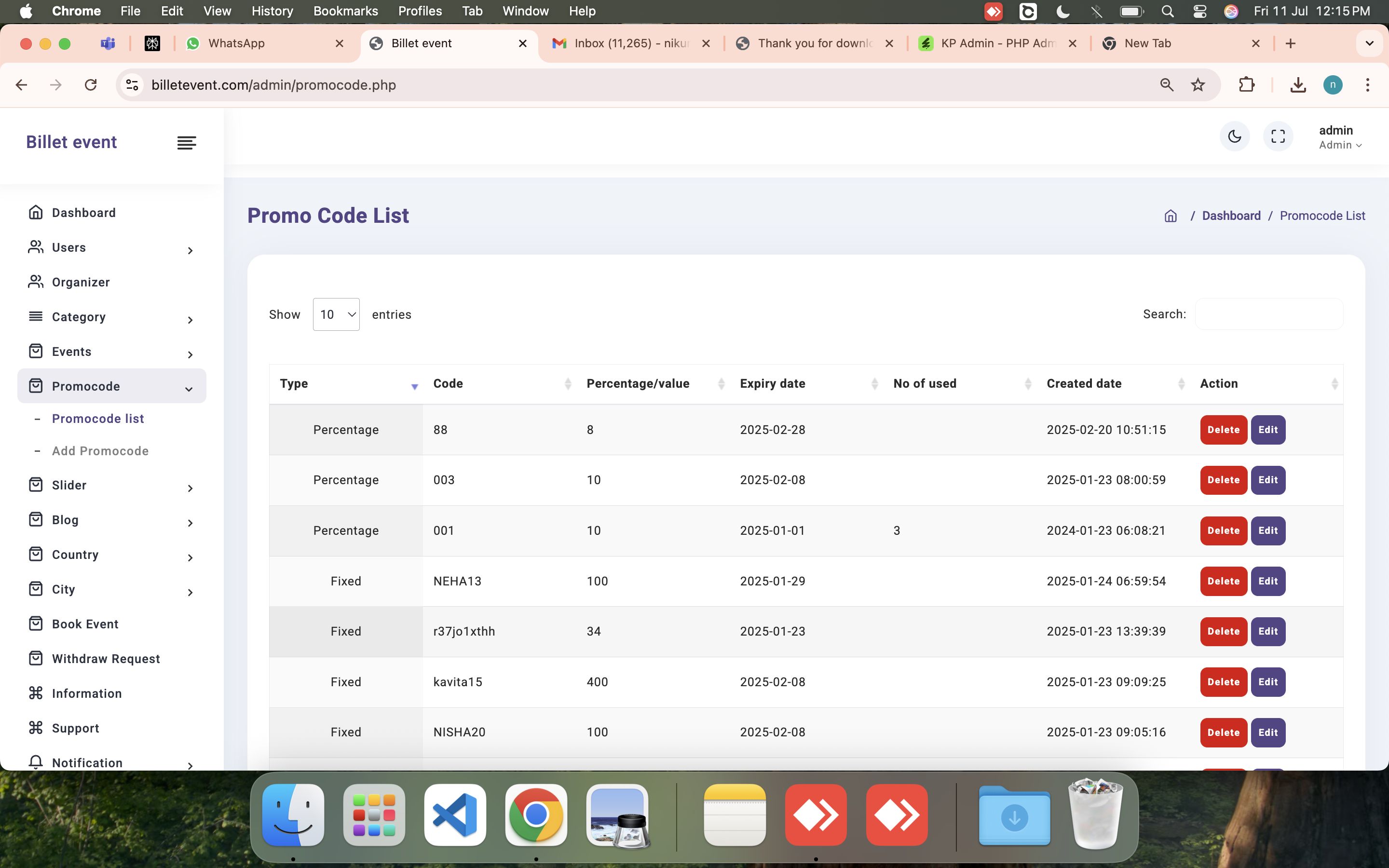Open the Bookmarks menu in menu bar
The image size is (1389, 868).
click(x=345, y=11)
